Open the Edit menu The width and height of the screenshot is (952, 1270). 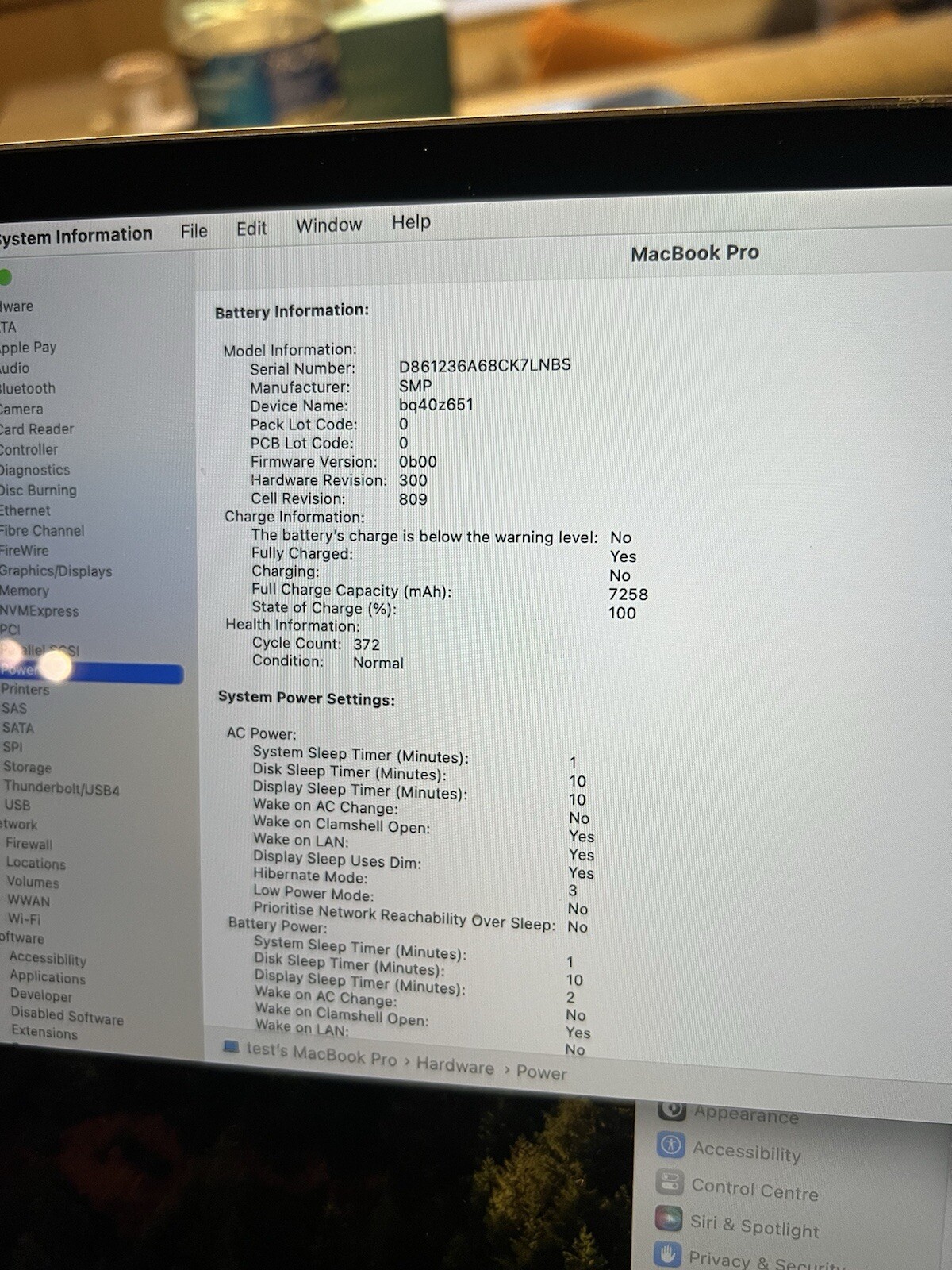click(x=251, y=229)
